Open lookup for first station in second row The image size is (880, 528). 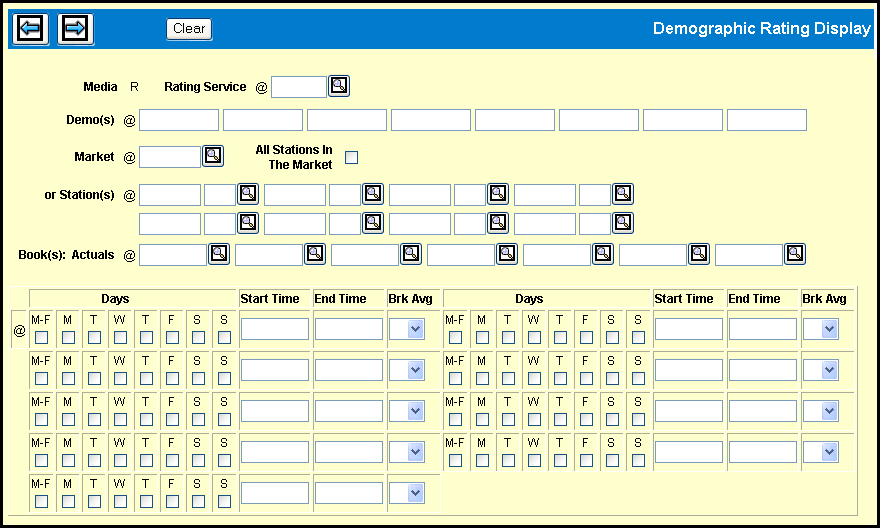[x=248, y=223]
